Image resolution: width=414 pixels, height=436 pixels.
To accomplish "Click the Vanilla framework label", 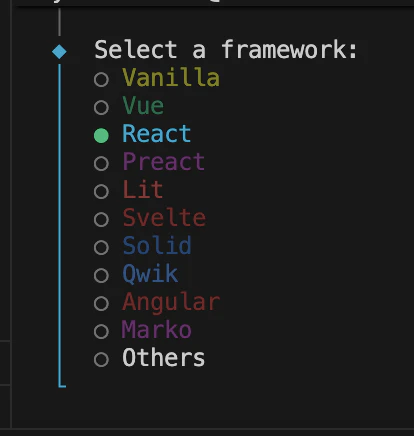I will coord(171,77).
